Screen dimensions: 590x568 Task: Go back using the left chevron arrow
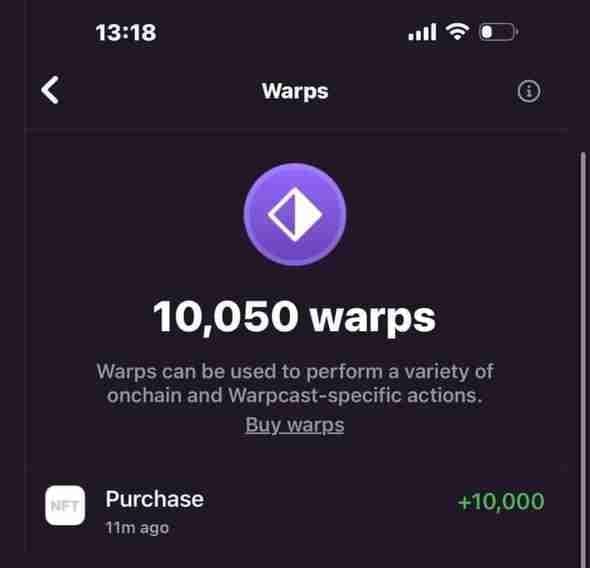click(x=50, y=90)
